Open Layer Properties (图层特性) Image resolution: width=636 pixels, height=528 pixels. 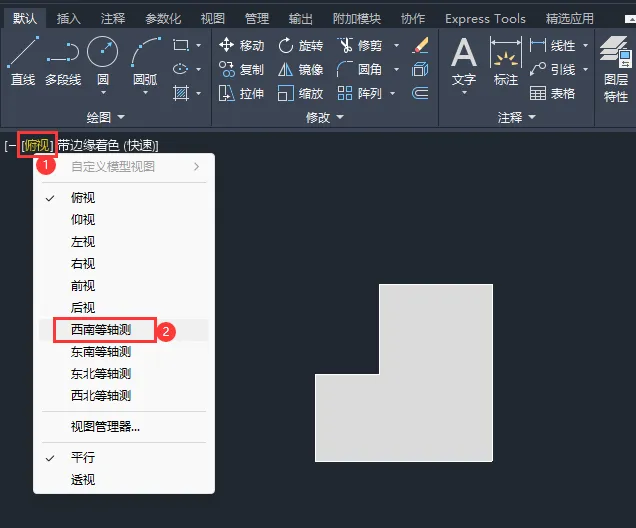pos(616,69)
